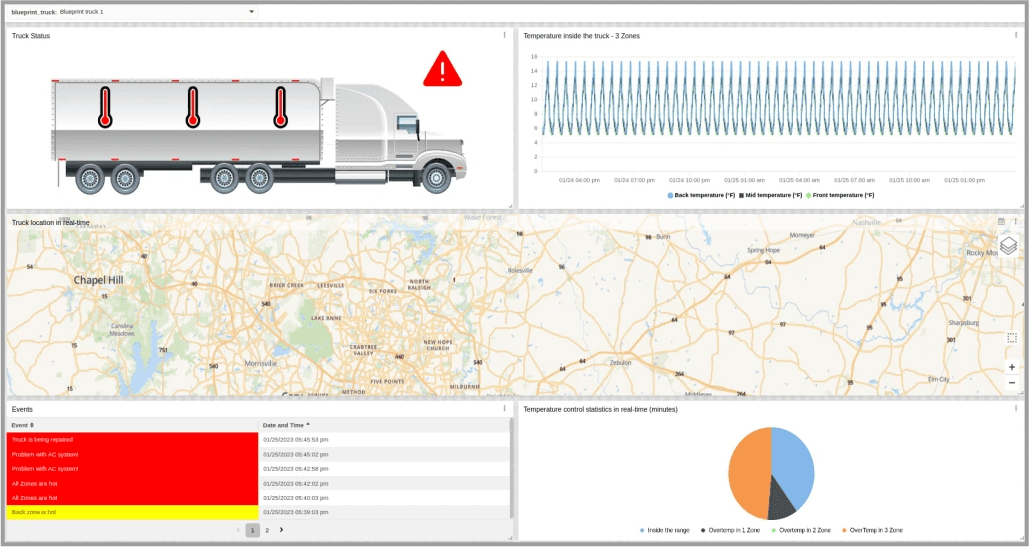Toggle OverTemp in 3 Zone legend entry

[x=872, y=530]
